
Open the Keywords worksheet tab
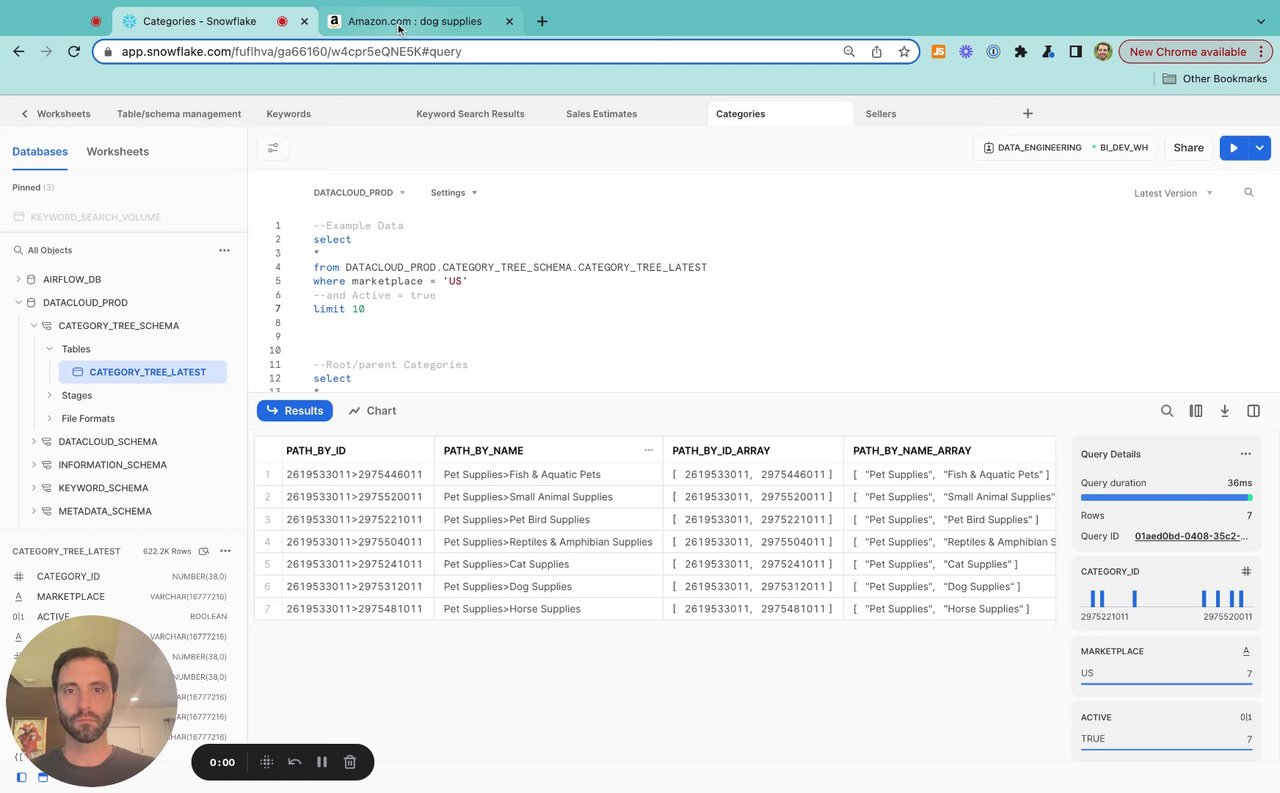(x=288, y=114)
